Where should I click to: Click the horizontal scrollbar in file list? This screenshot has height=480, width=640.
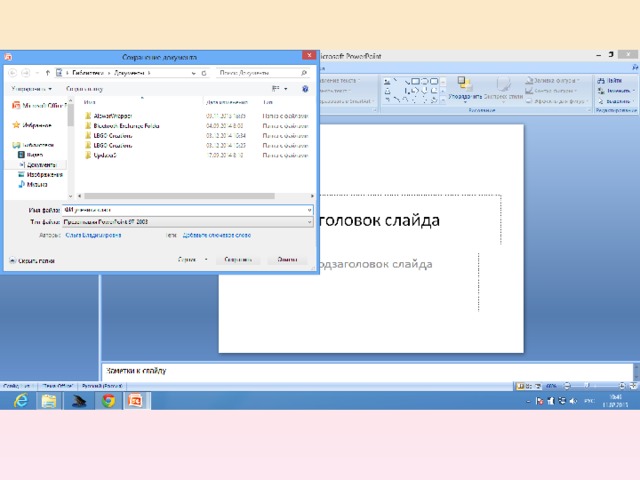(x=179, y=196)
